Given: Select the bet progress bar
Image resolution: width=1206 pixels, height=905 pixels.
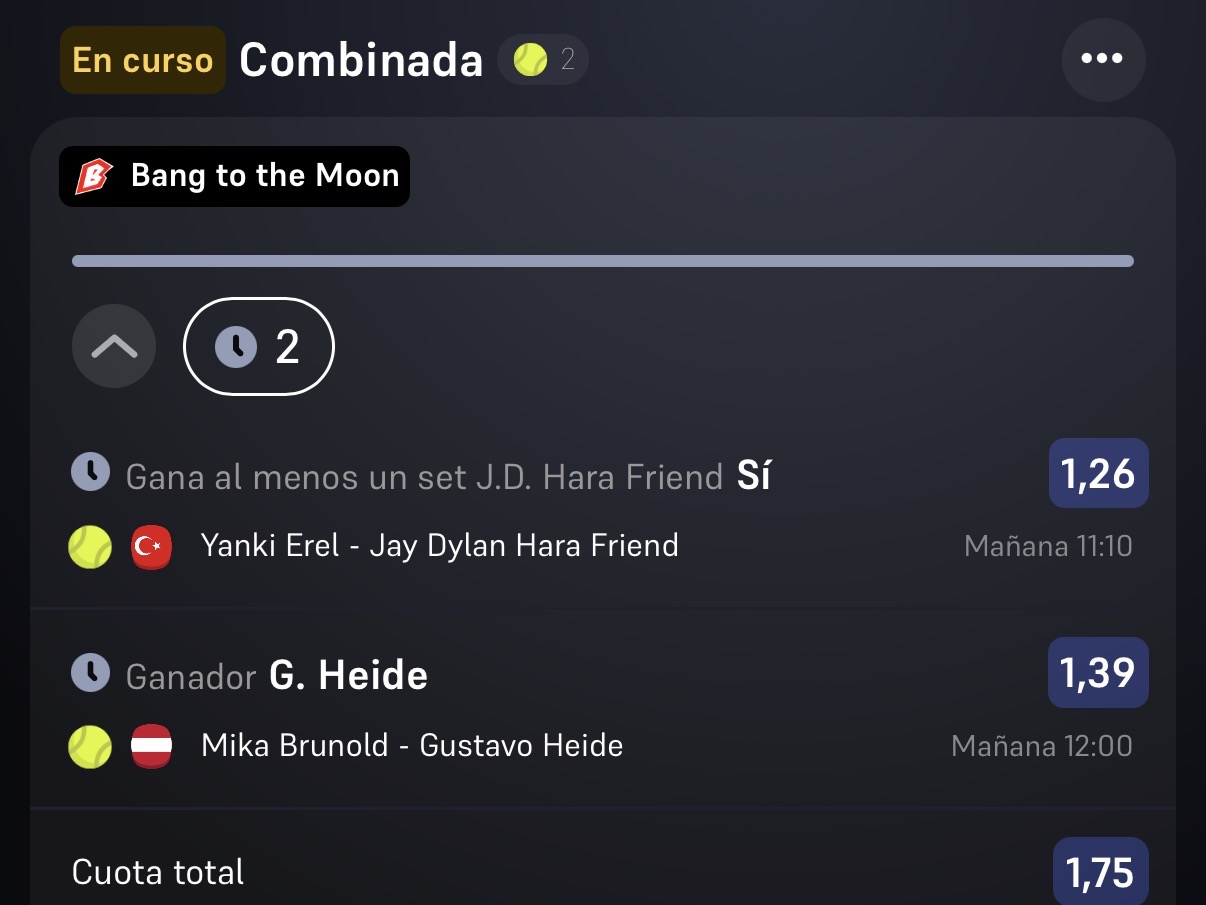Looking at the screenshot, I should 603,261.
